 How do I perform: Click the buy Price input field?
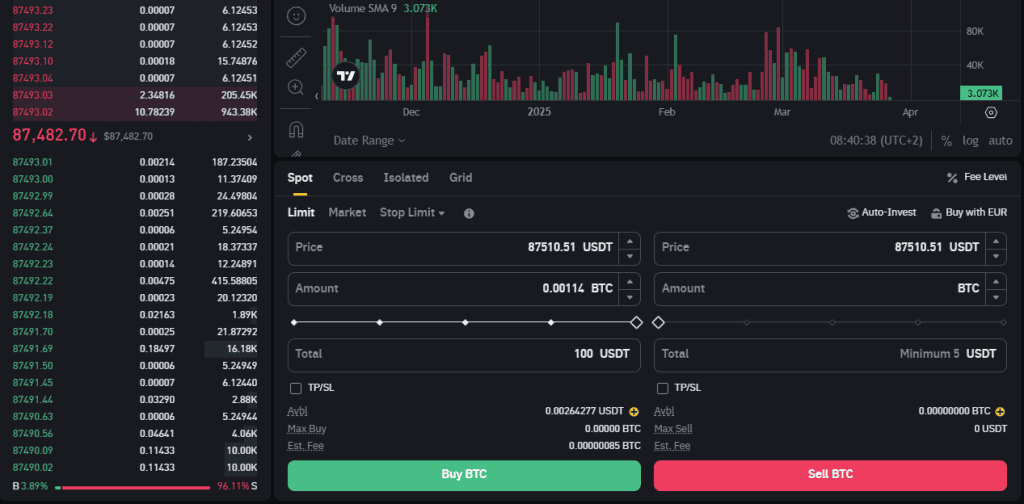tap(464, 248)
